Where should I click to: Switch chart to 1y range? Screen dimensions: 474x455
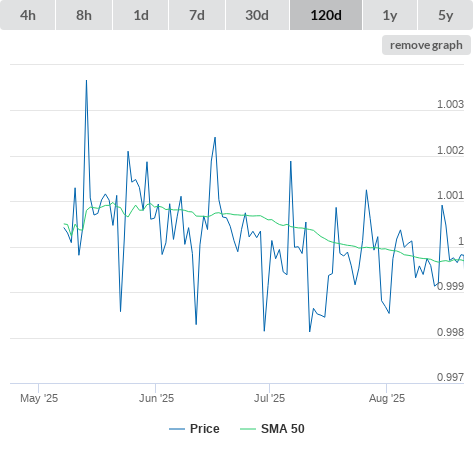click(x=390, y=15)
